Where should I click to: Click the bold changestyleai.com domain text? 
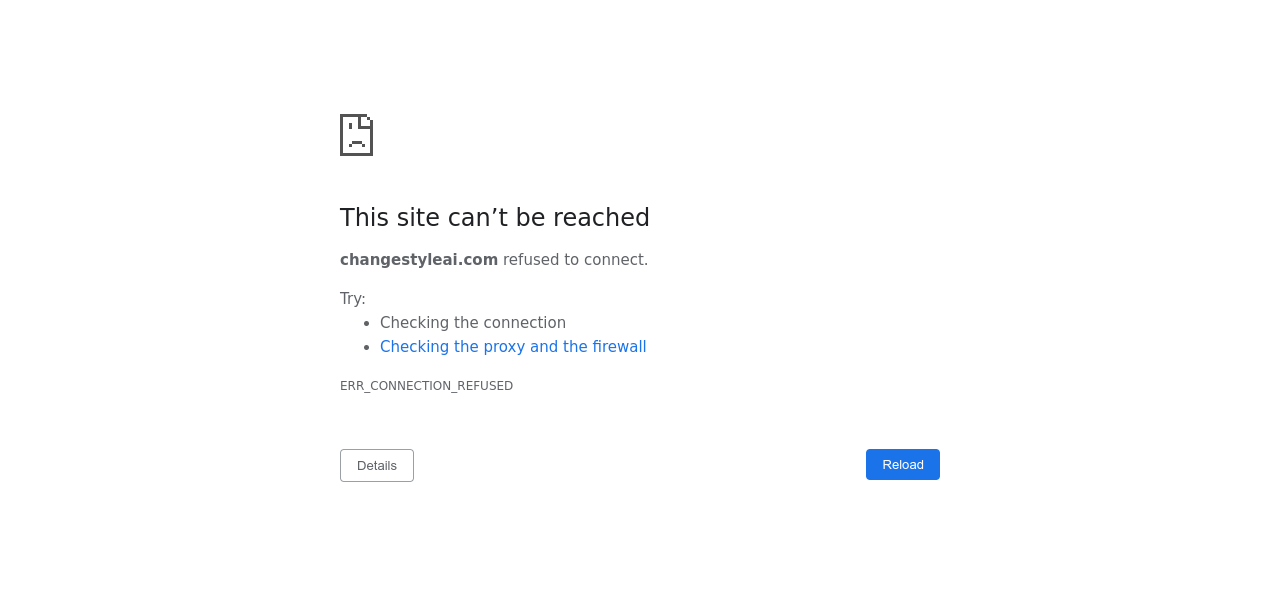tap(419, 260)
